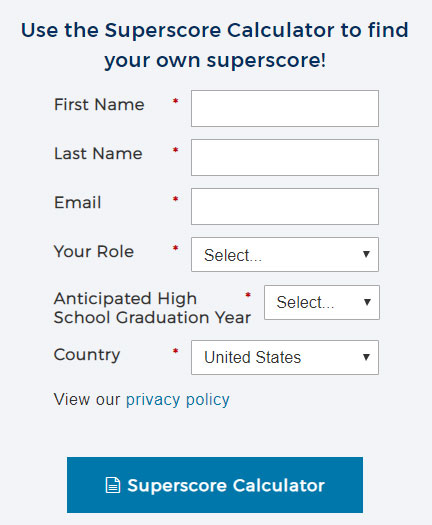Focus the Email text box
Viewport: 432px width, 525px height.
coord(285,206)
